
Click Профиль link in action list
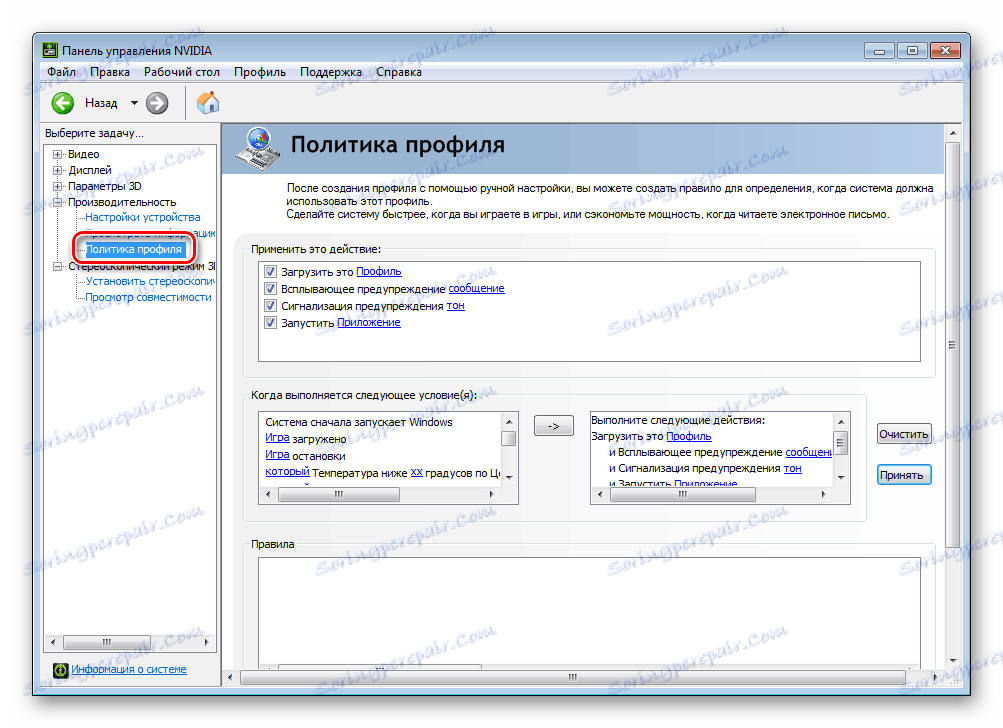tap(379, 272)
